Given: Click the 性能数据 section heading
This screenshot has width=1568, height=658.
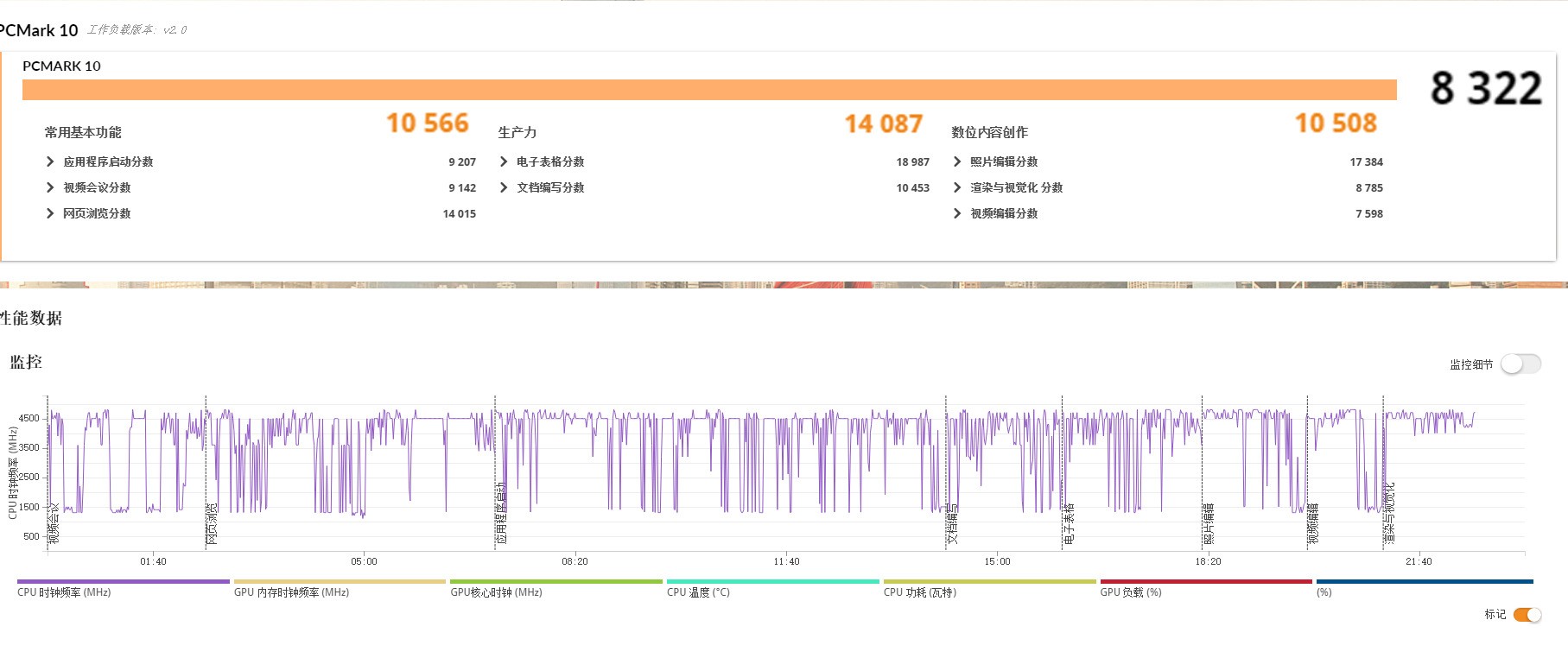Looking at the screenshot, I should tap(31, 318).
